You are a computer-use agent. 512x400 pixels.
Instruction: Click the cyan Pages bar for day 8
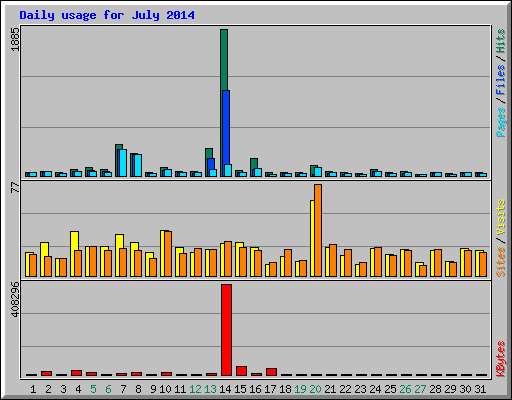click(x=138, y=165)
